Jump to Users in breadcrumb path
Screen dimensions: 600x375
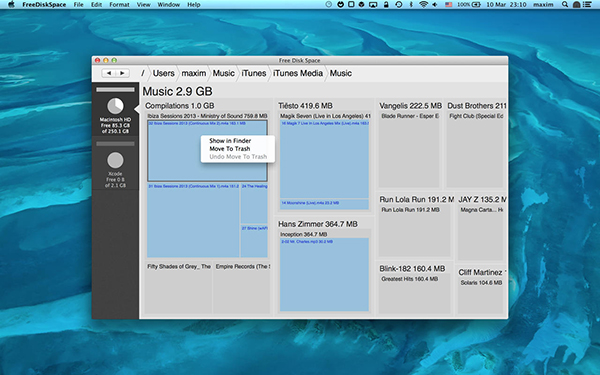tap(163, 73)
